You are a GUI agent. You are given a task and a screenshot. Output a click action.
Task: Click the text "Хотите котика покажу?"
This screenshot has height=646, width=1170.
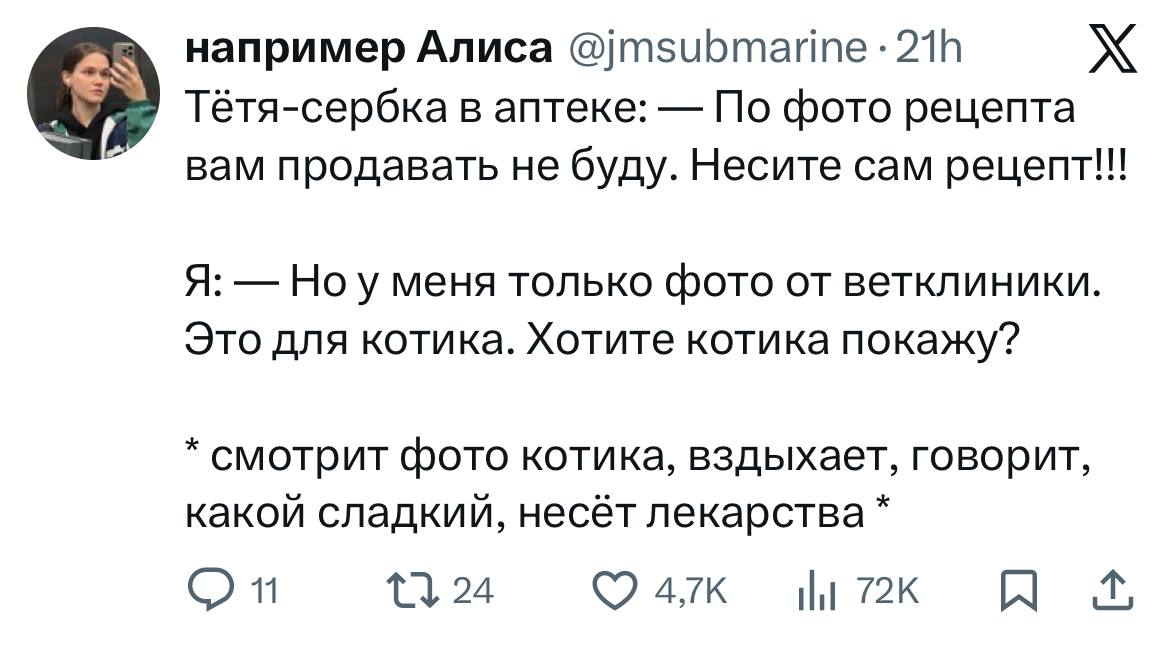[x=770, y=342]
